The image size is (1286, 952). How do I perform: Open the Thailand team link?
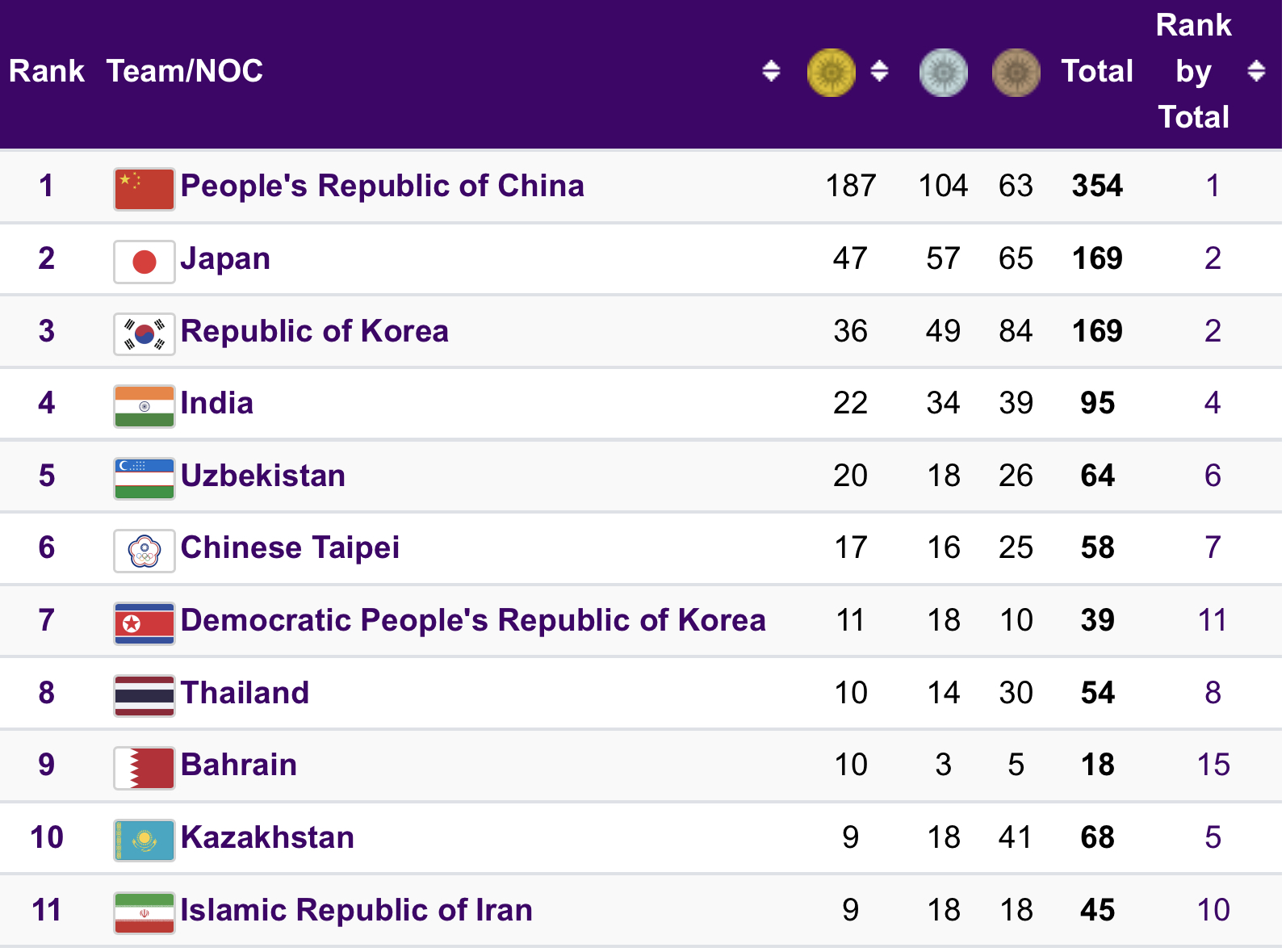point(245,693)
